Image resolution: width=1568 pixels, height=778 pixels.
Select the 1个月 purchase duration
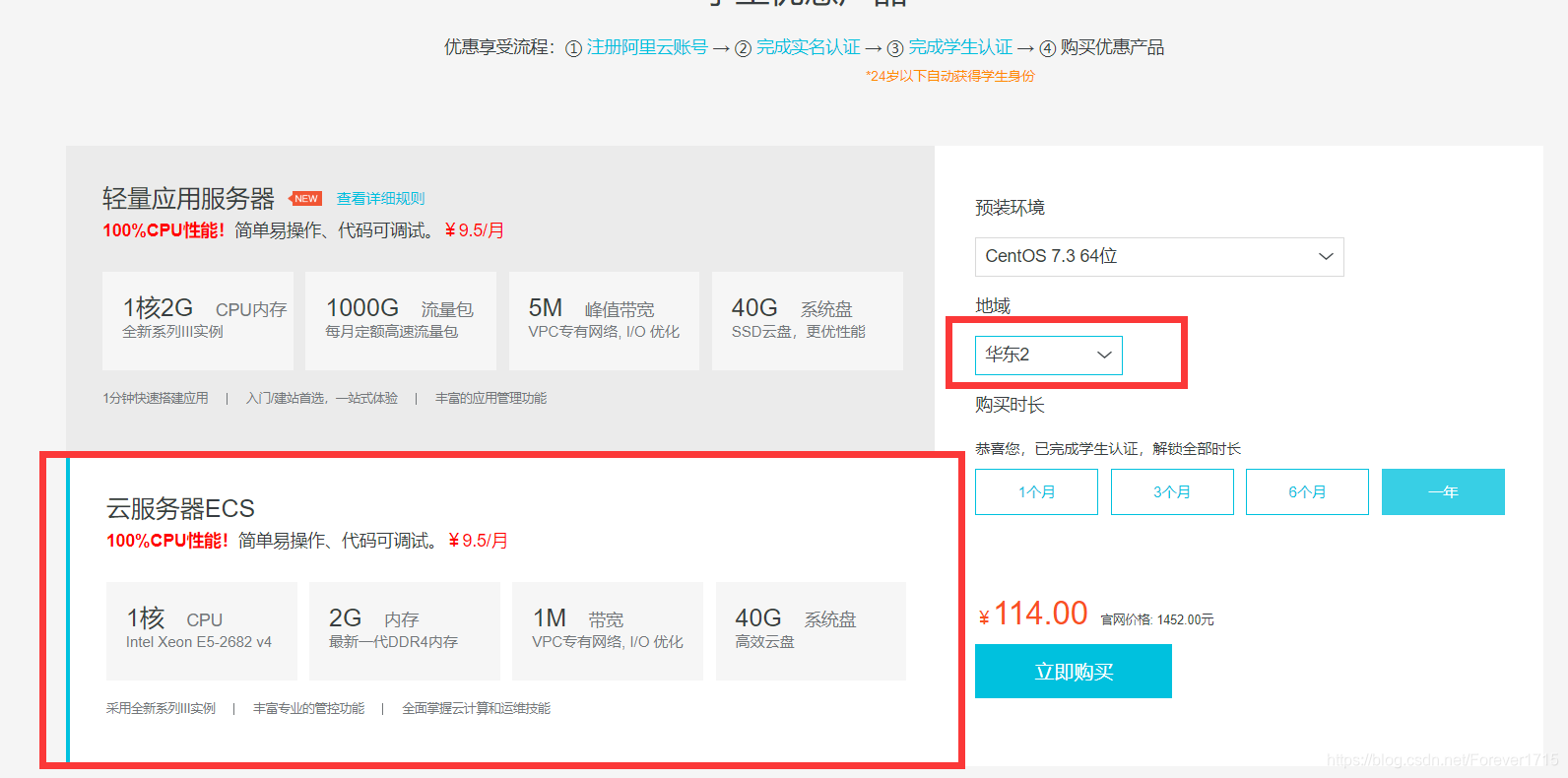pos(1036,491)
